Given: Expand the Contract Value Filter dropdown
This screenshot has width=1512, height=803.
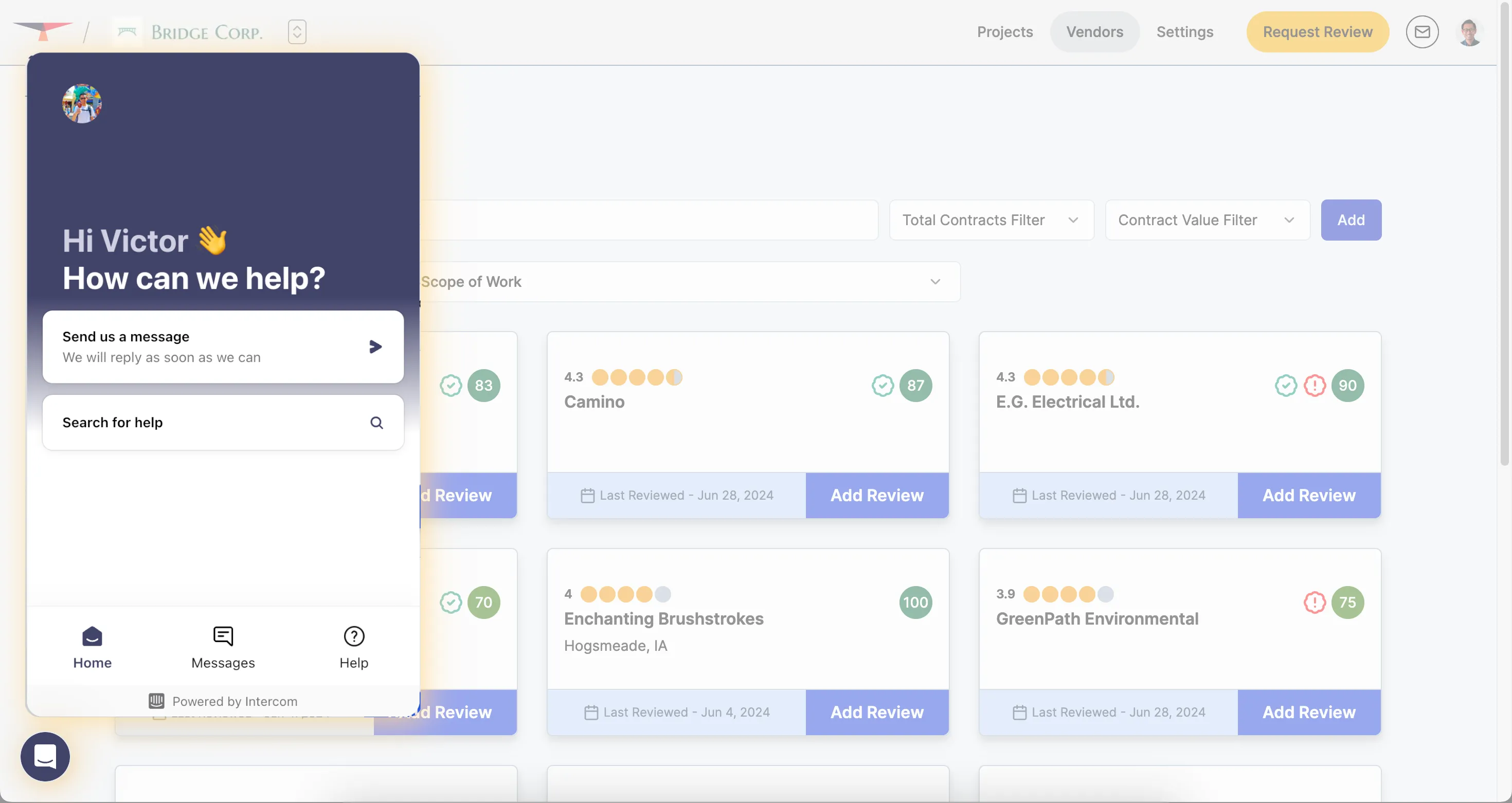Looking at the screenshot, I should (x=1207, y=220).
